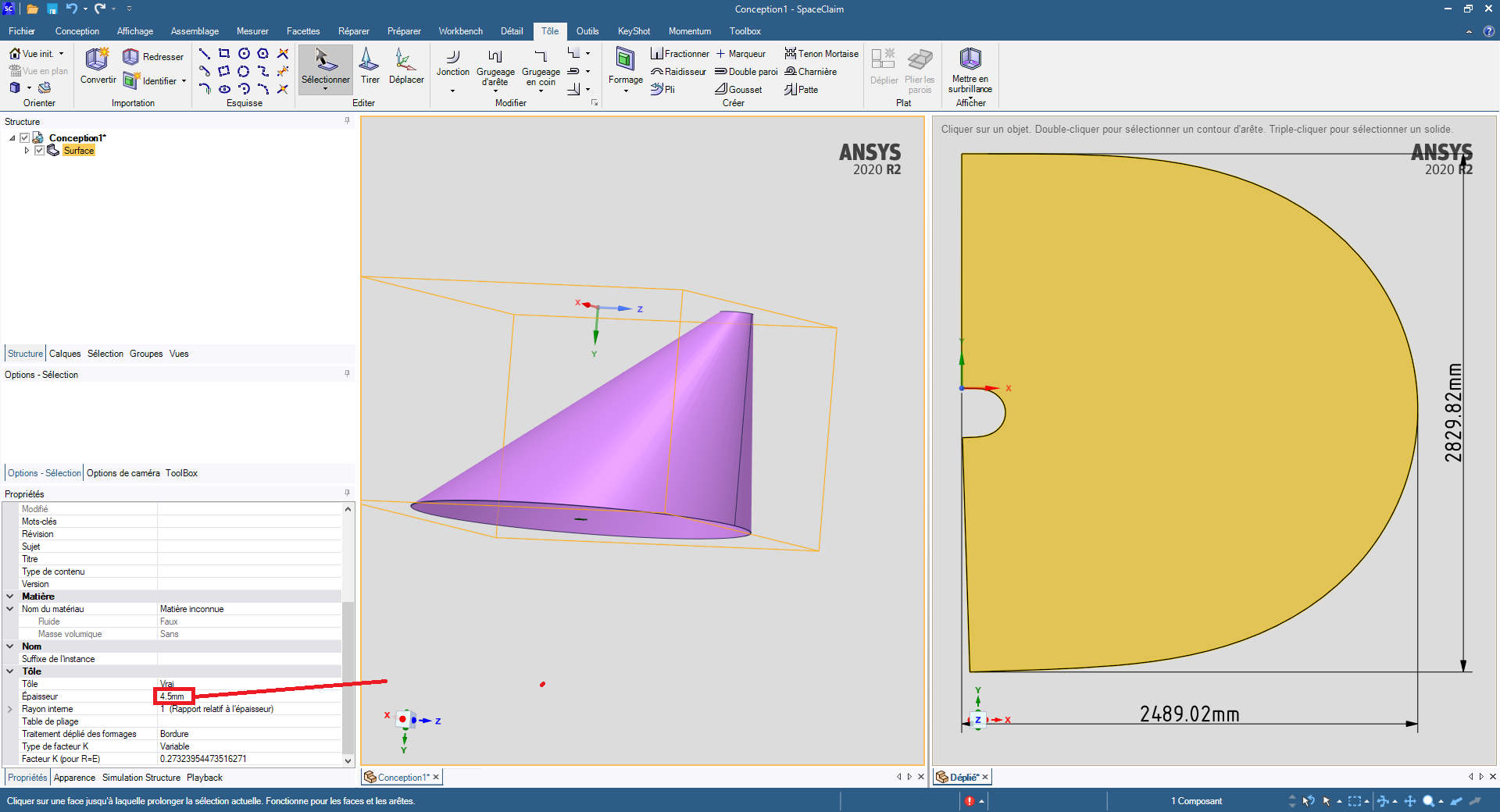Expand the Rayon interne property
The height and width of the screenshot is (812, 1500).
pyautogui.click(x=10, y=709)
